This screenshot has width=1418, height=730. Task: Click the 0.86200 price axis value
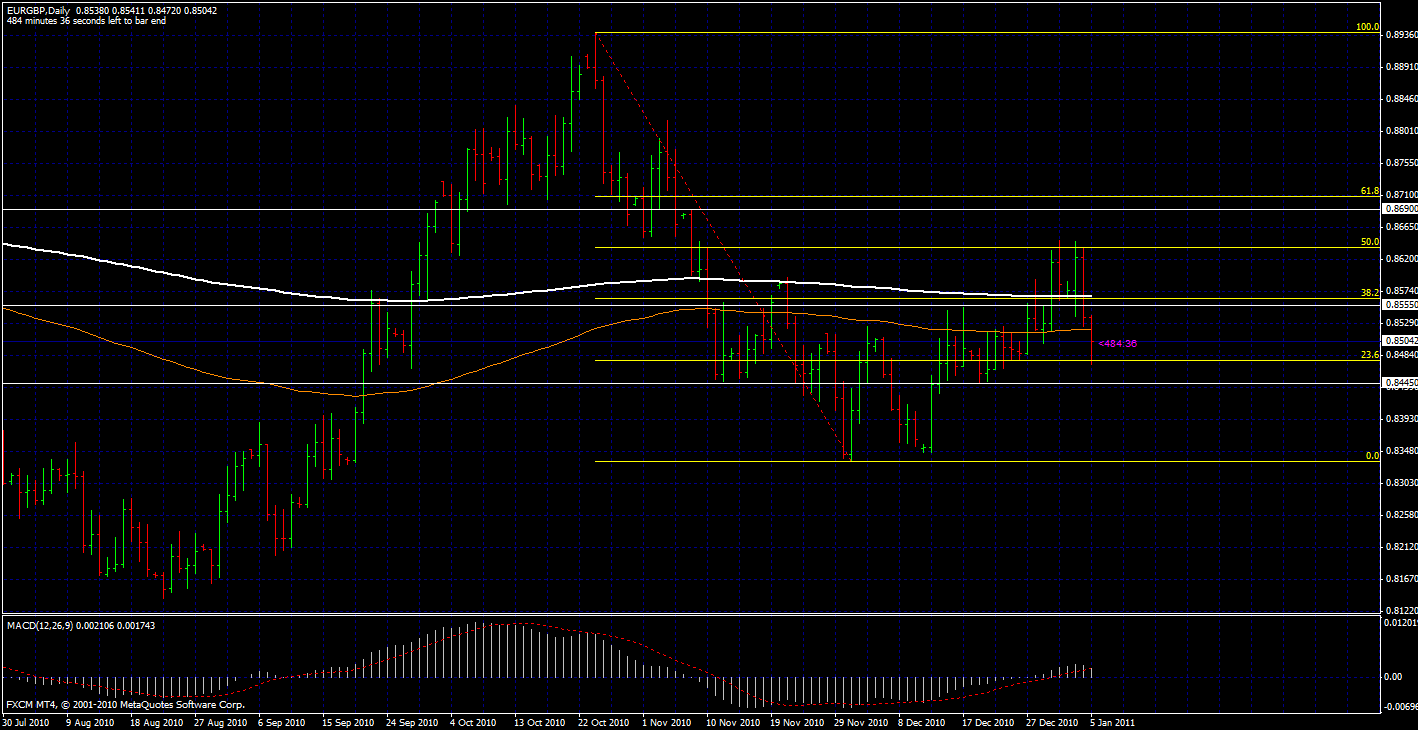point(1401,259)
